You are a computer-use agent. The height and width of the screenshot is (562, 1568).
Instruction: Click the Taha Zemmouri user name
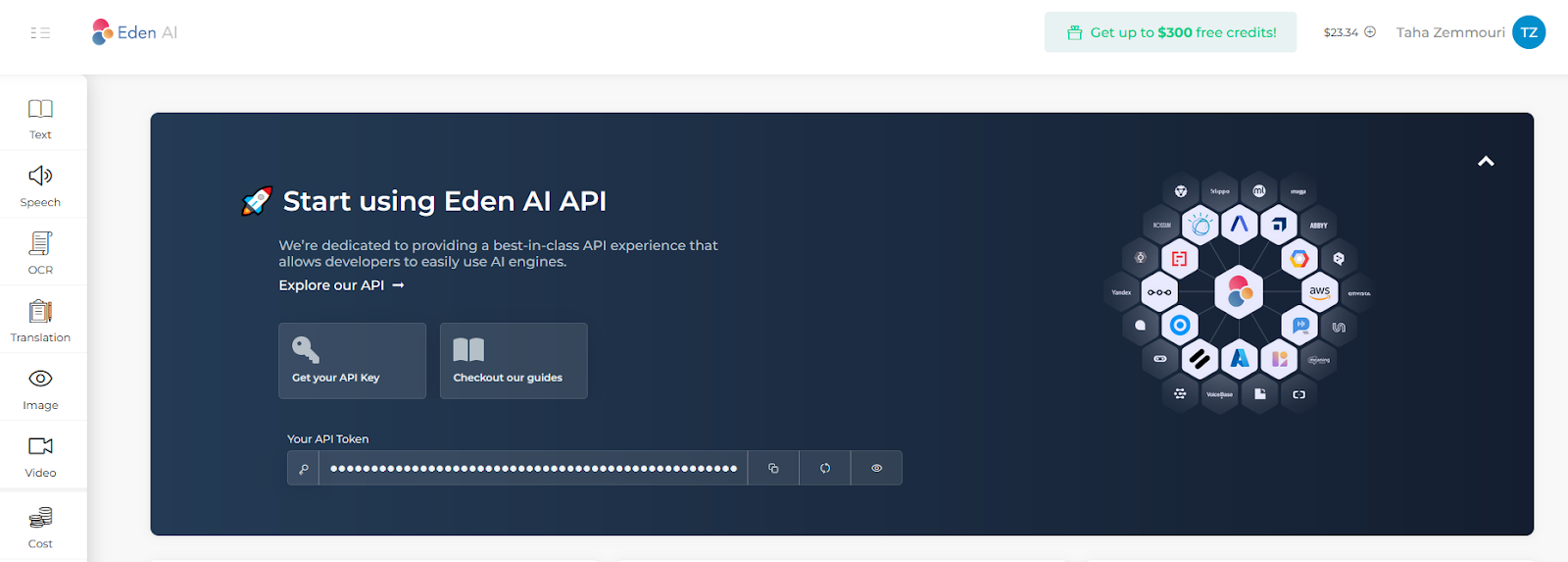(x=1450, y=32)
